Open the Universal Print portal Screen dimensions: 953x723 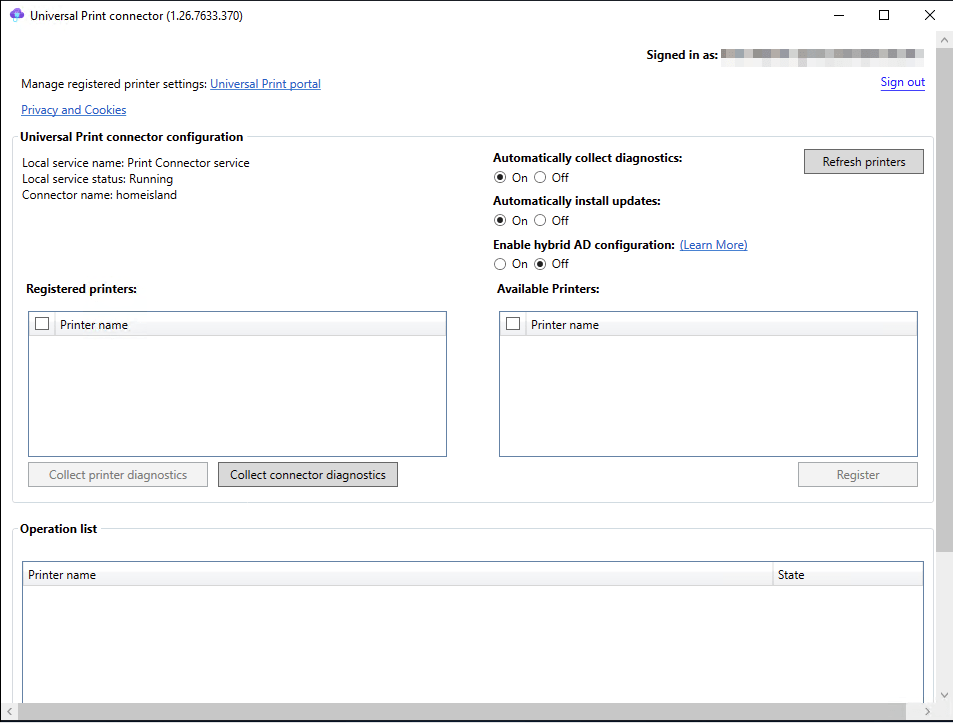pos(265,84)
